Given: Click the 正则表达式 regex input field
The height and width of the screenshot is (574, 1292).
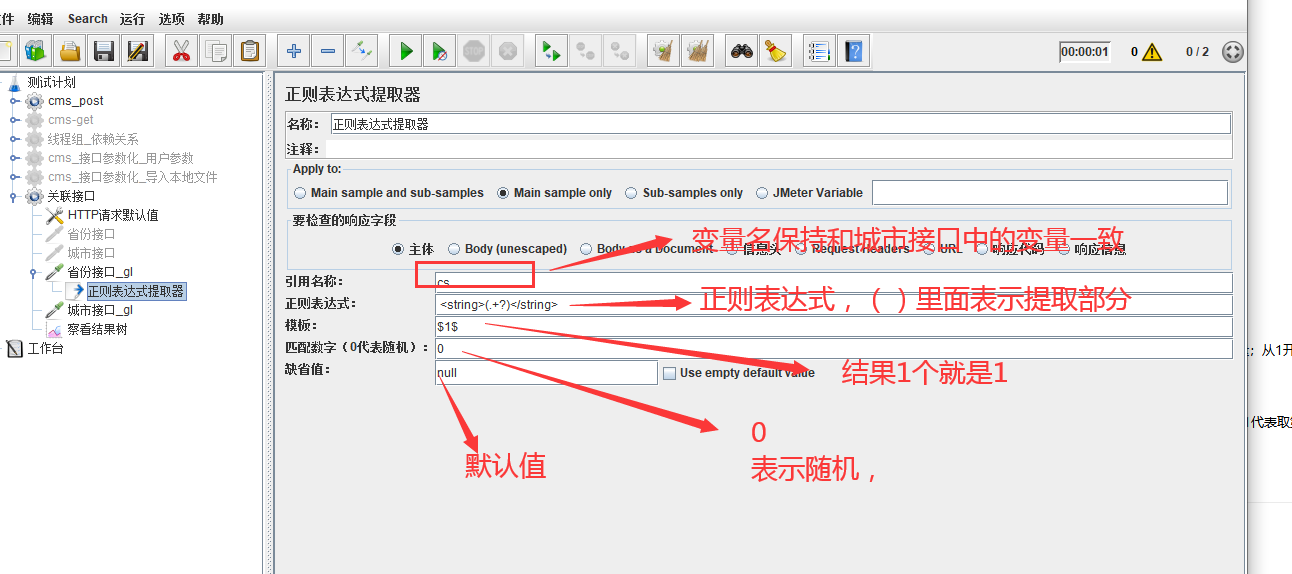Looking at the screenshot, I should click(834, 304).
